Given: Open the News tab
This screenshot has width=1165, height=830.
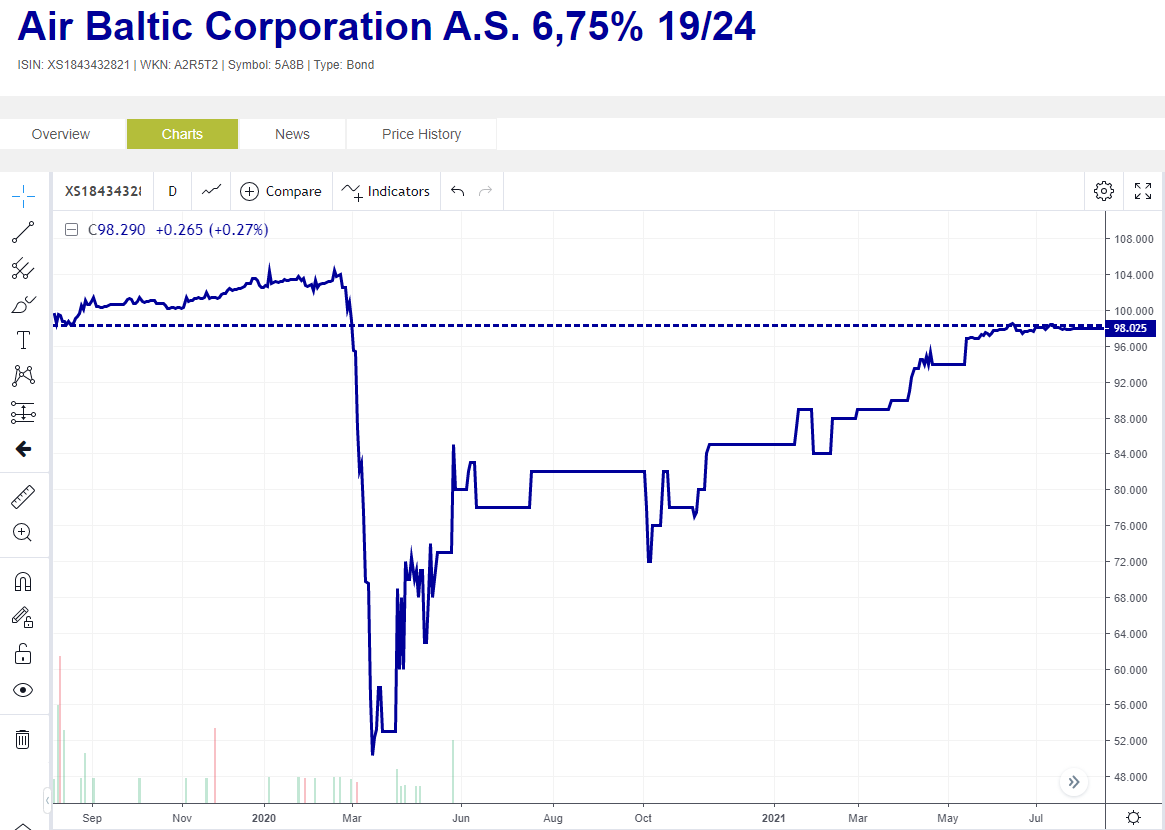Looking at the screenshot, I should [292, 134].
